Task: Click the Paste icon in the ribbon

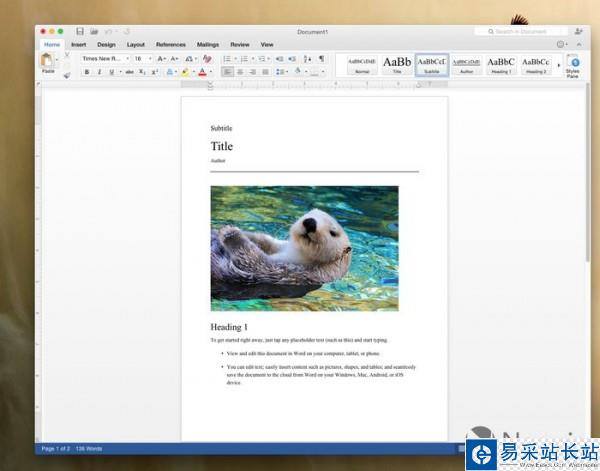Action: tap(47, 63)
